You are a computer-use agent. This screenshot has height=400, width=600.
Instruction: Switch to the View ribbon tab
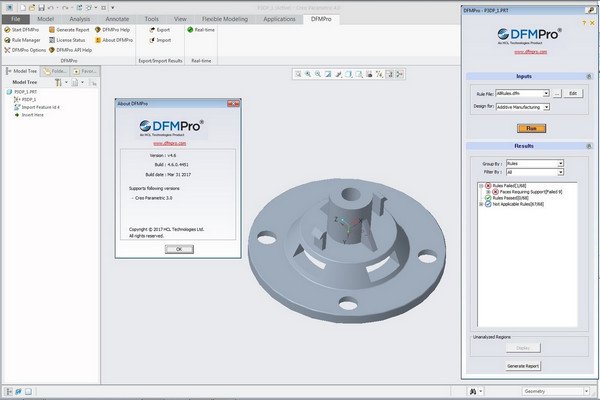coord(180,19)
